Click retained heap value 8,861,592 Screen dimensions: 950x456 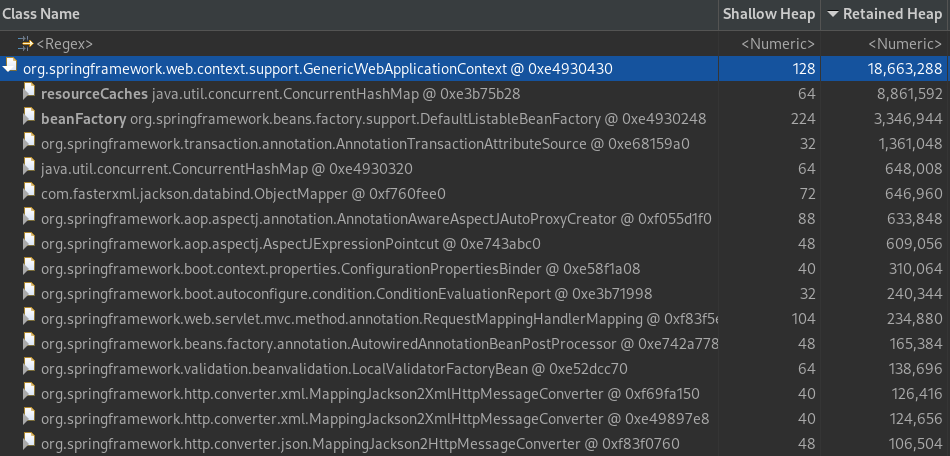point(909,94)
